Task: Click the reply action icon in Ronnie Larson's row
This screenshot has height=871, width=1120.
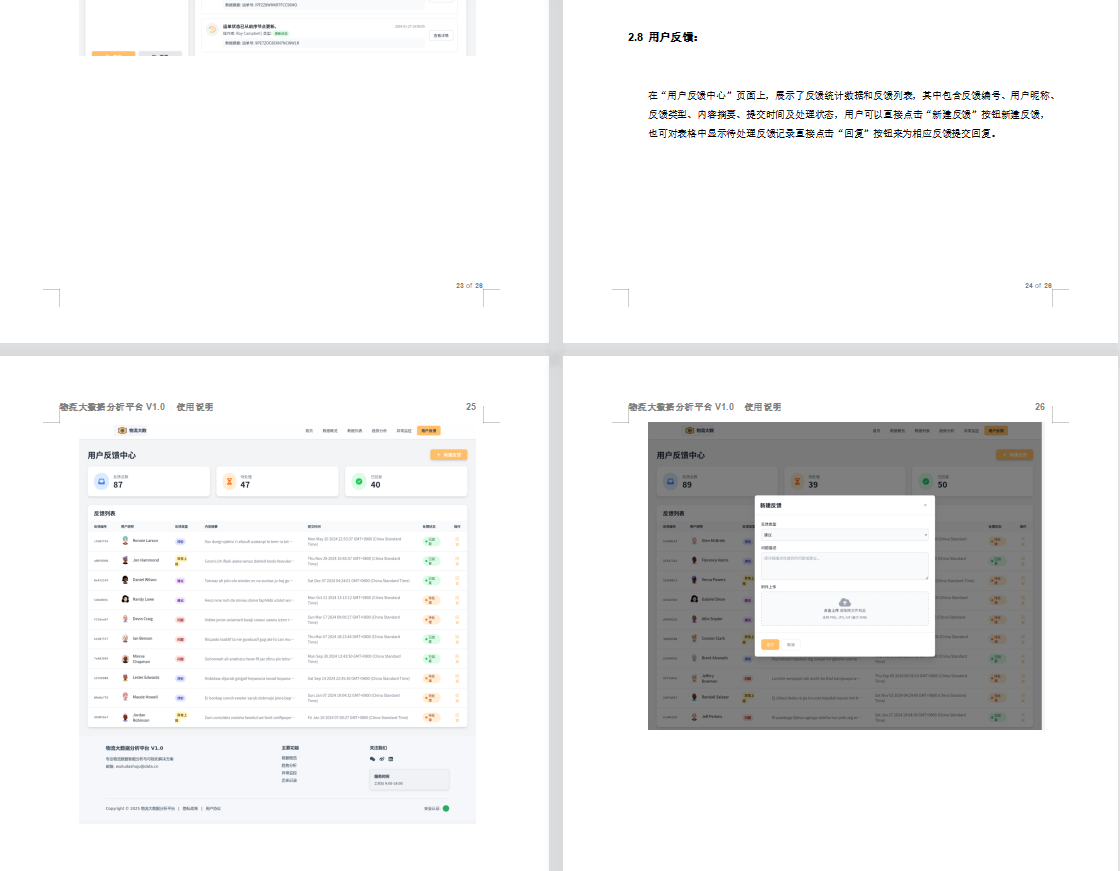Action: [x=458, y=539]
